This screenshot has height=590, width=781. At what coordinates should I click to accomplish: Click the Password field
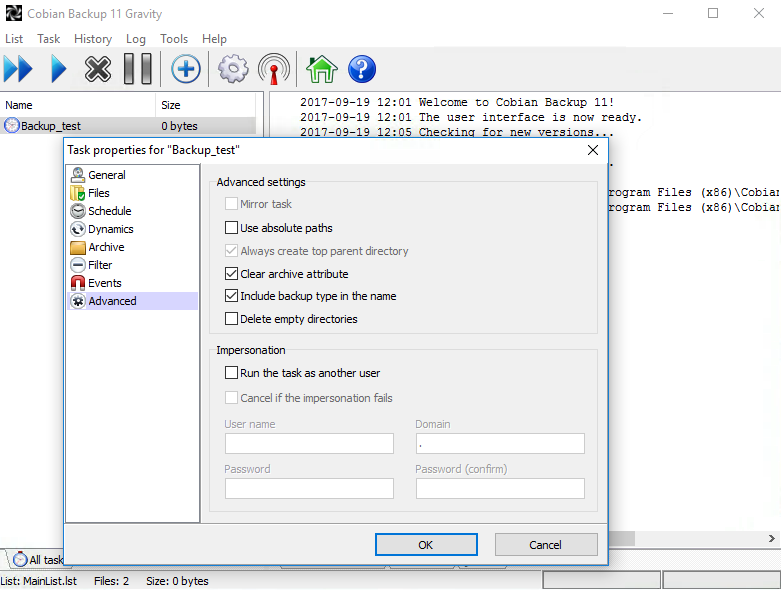[309, 488]
